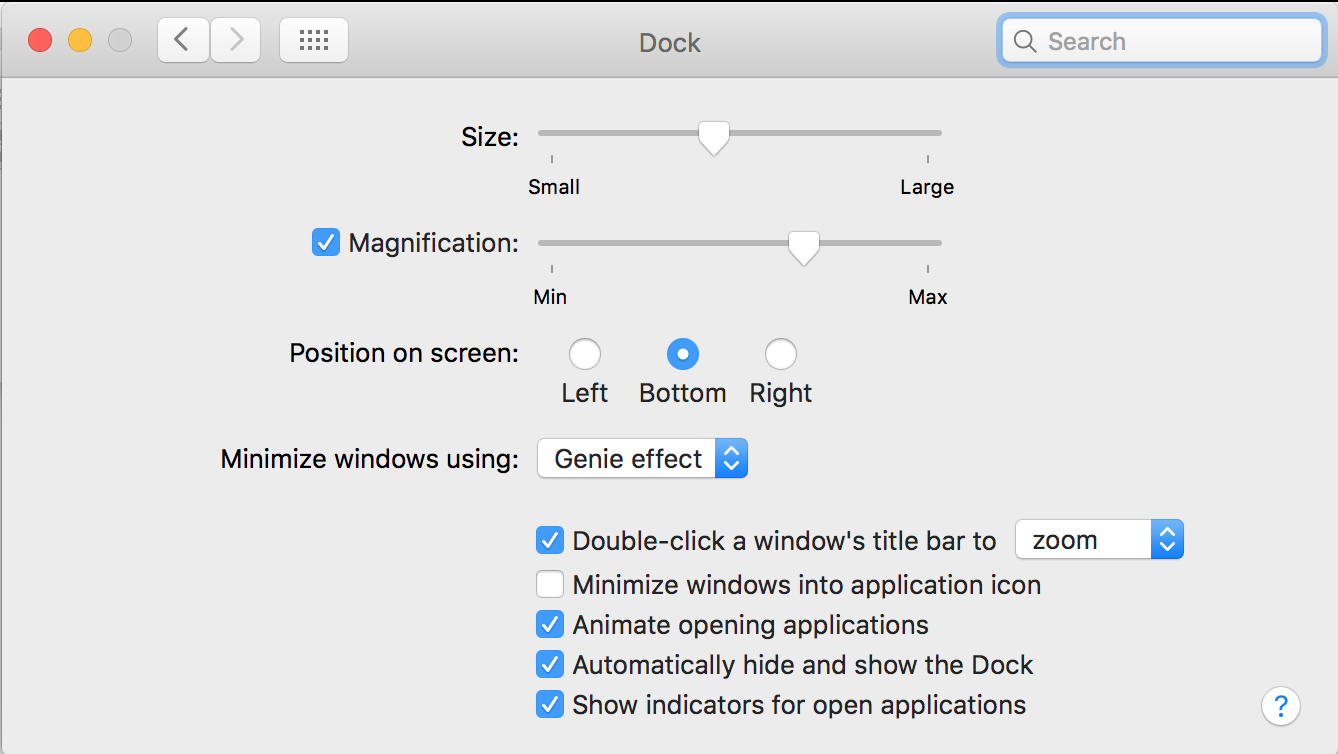Open the Genie effect dropdown
This screenshot has height=754, width=1338.
click(x=642, y=459)
